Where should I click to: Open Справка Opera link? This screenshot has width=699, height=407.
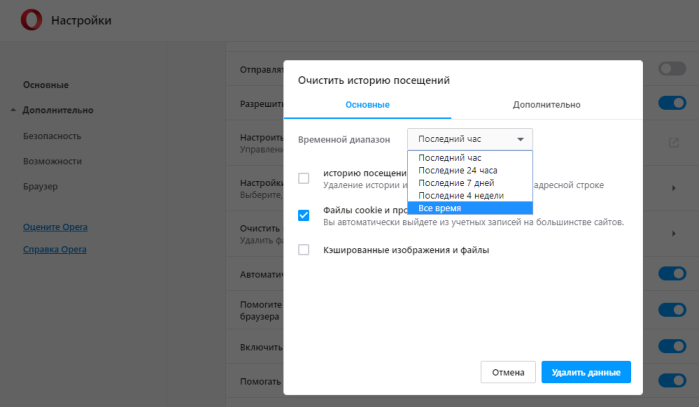55,250
